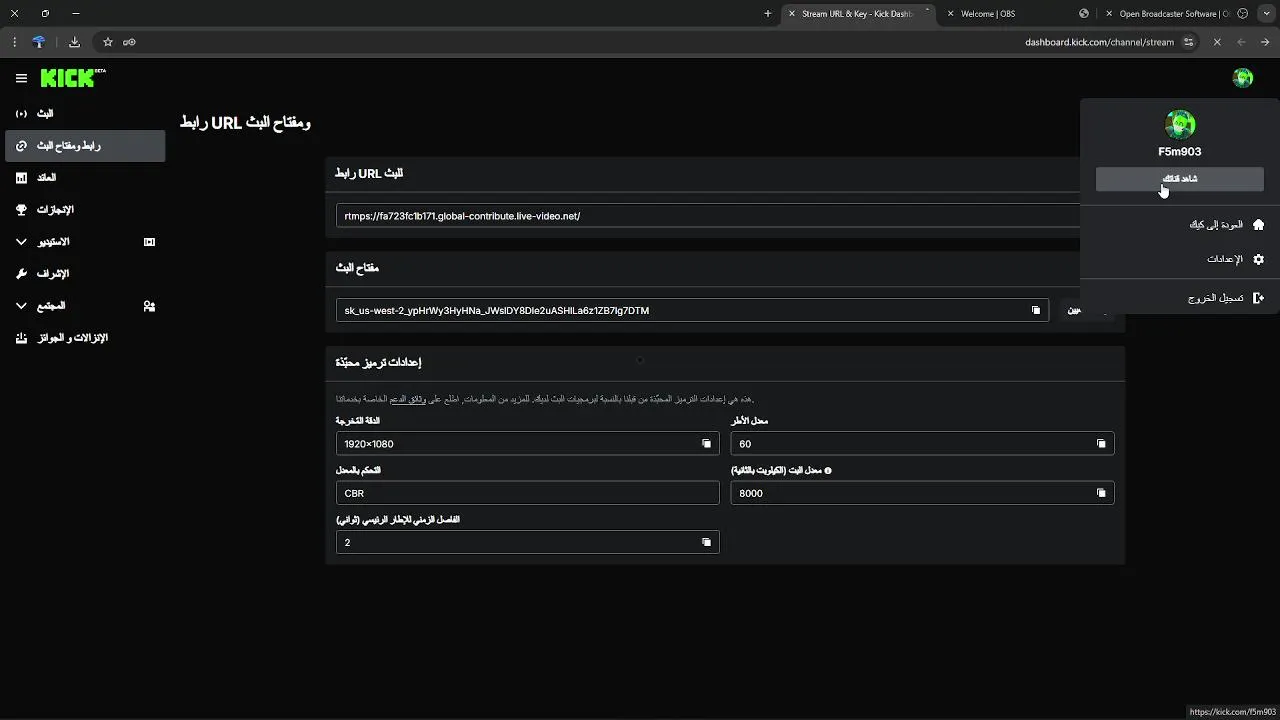Click the bitrate info tooltip icon
1280x720 pixels.
[828, 470]
